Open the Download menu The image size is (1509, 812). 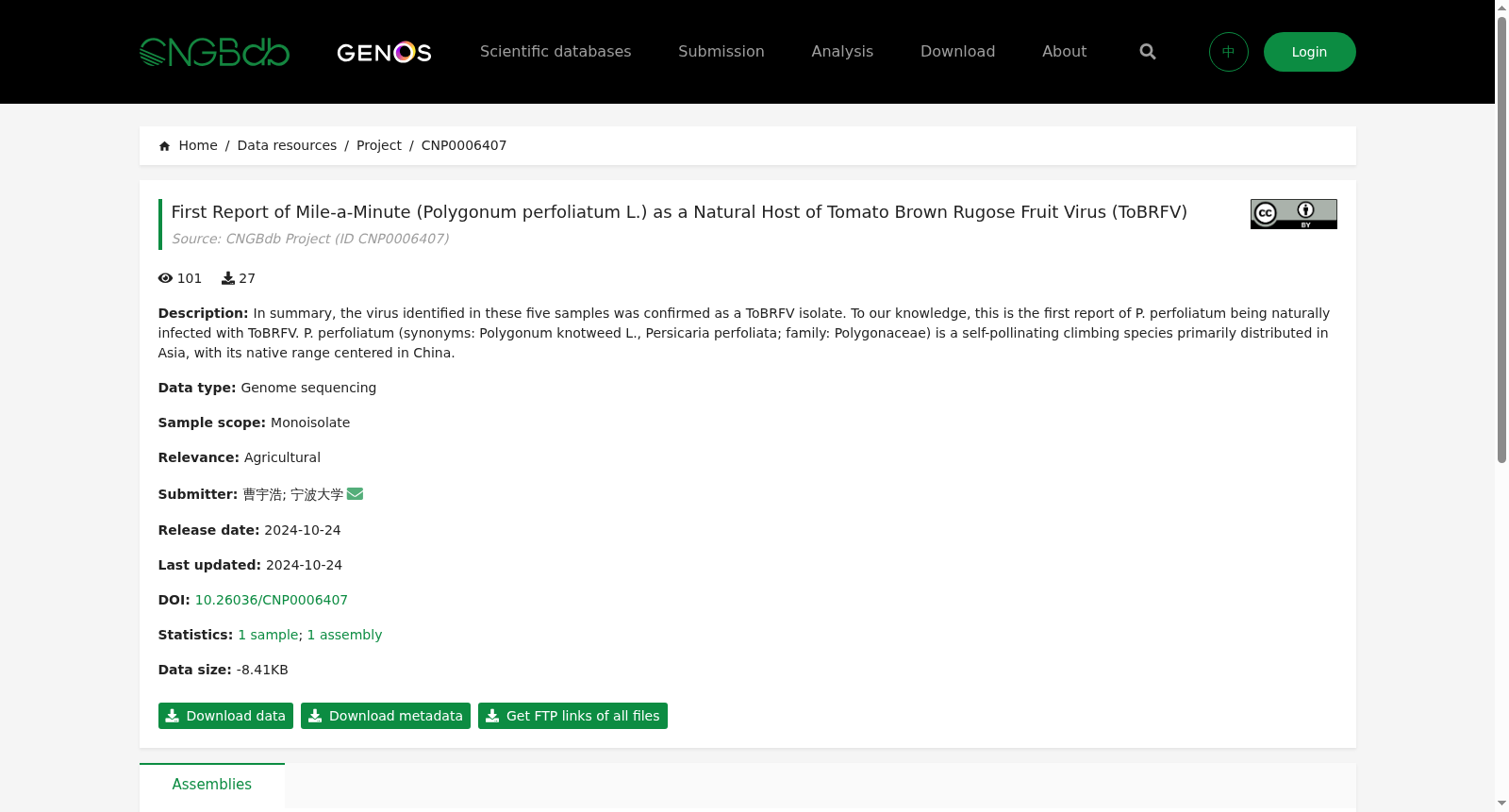(x=957, y=52)
